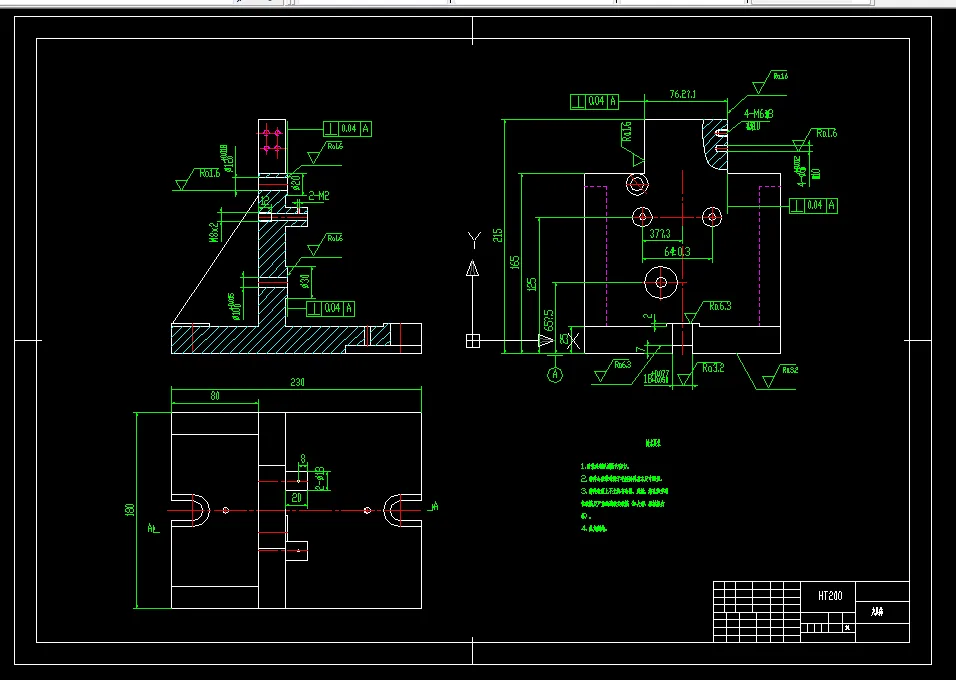The width and height of the screenshot is (956, 680).
Task: Select the 65 toleranced vertical dimension
Action: [549, 321]
